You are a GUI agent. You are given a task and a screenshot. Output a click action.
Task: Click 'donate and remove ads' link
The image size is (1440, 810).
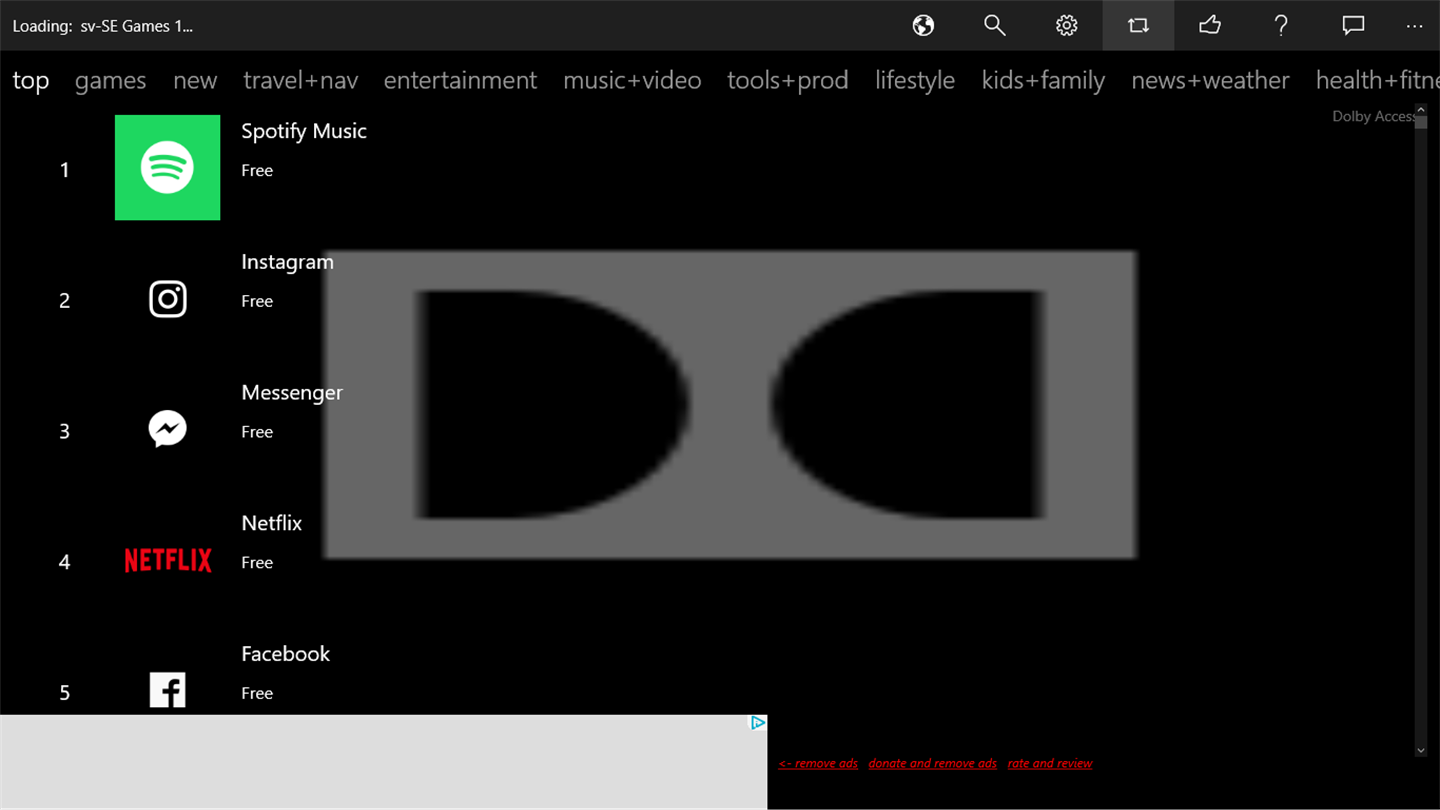point(932,763)
